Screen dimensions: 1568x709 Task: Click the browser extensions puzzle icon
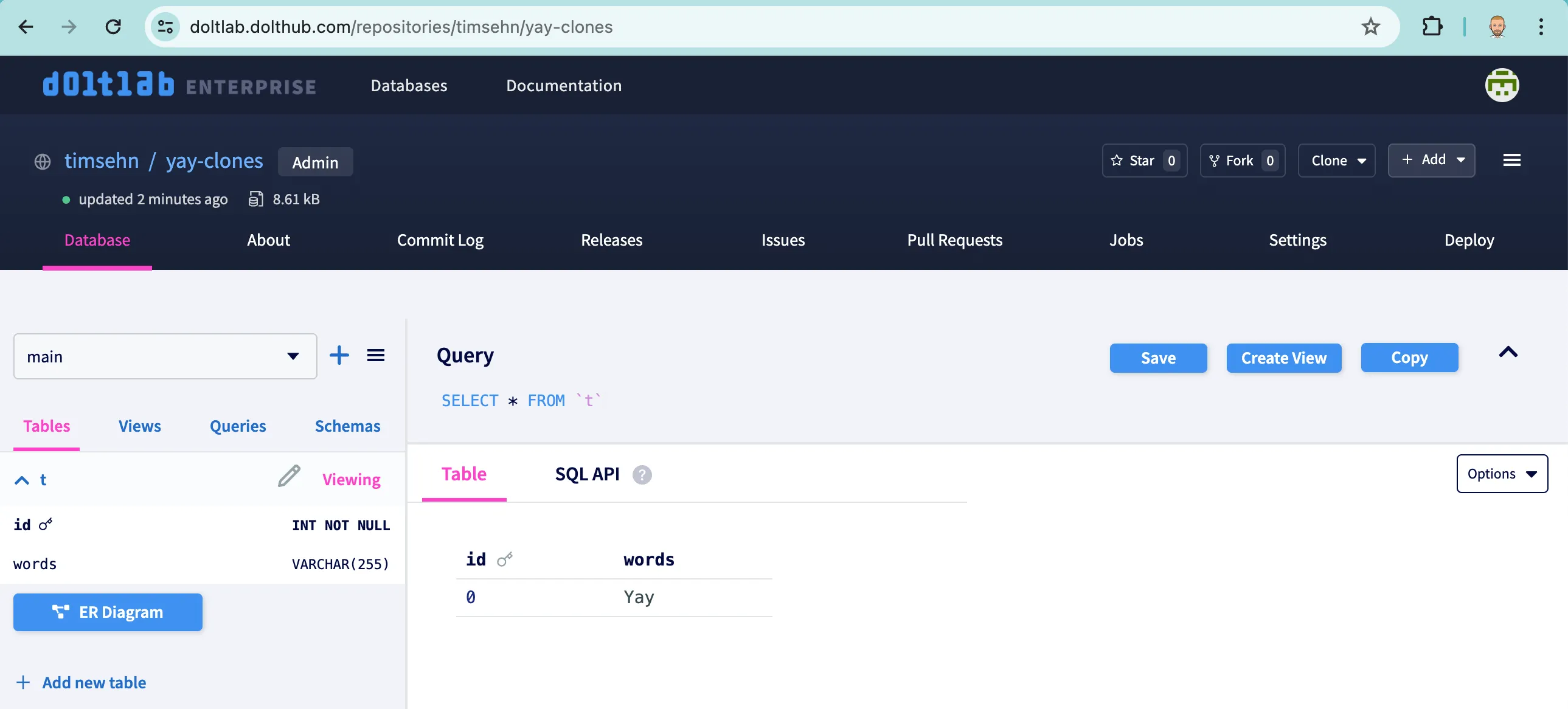[x=1433, y=27]
